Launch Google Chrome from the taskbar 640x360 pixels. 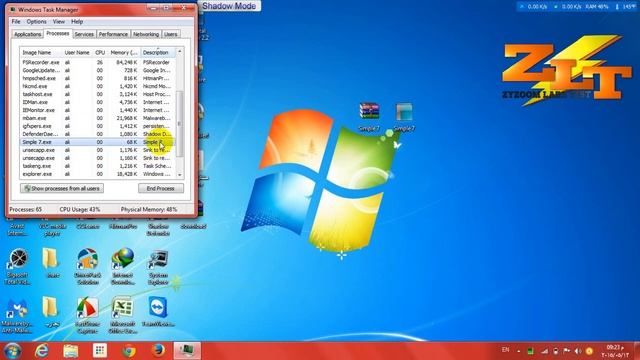pyautogui.click(x=129, y=351)
